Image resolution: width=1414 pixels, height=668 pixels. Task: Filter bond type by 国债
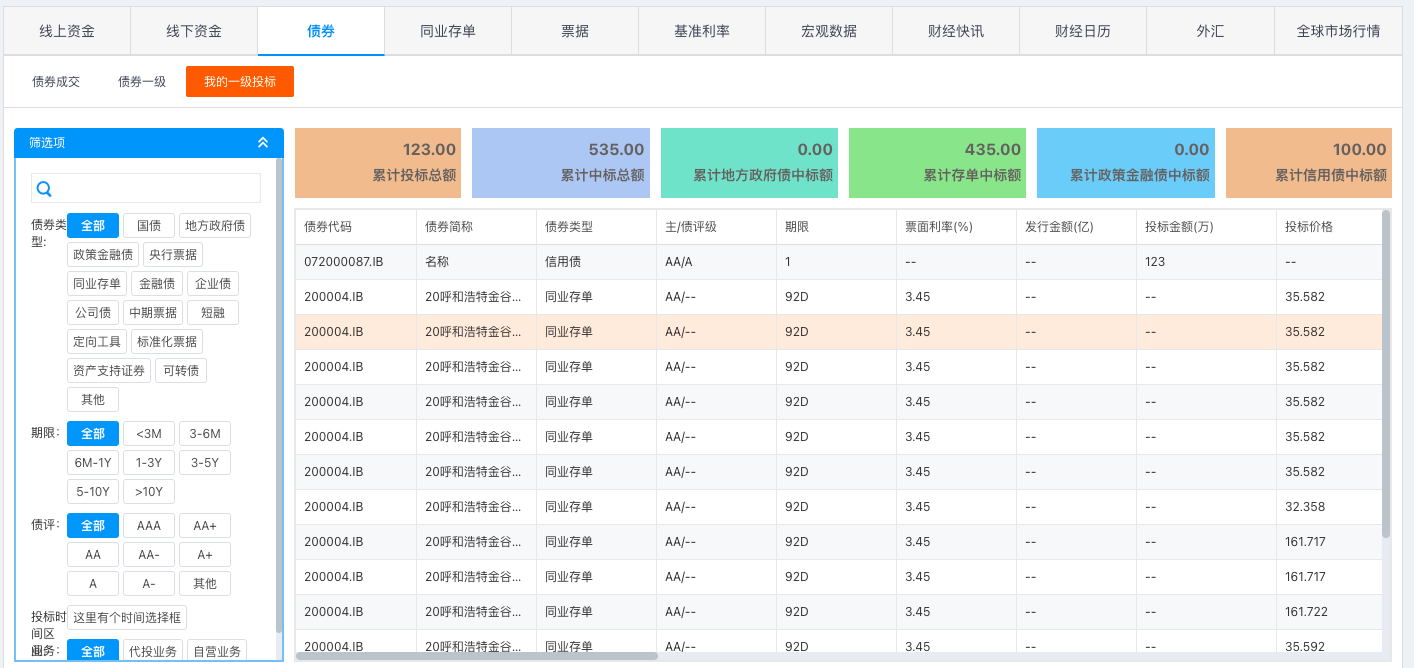[x=149, y=226]
